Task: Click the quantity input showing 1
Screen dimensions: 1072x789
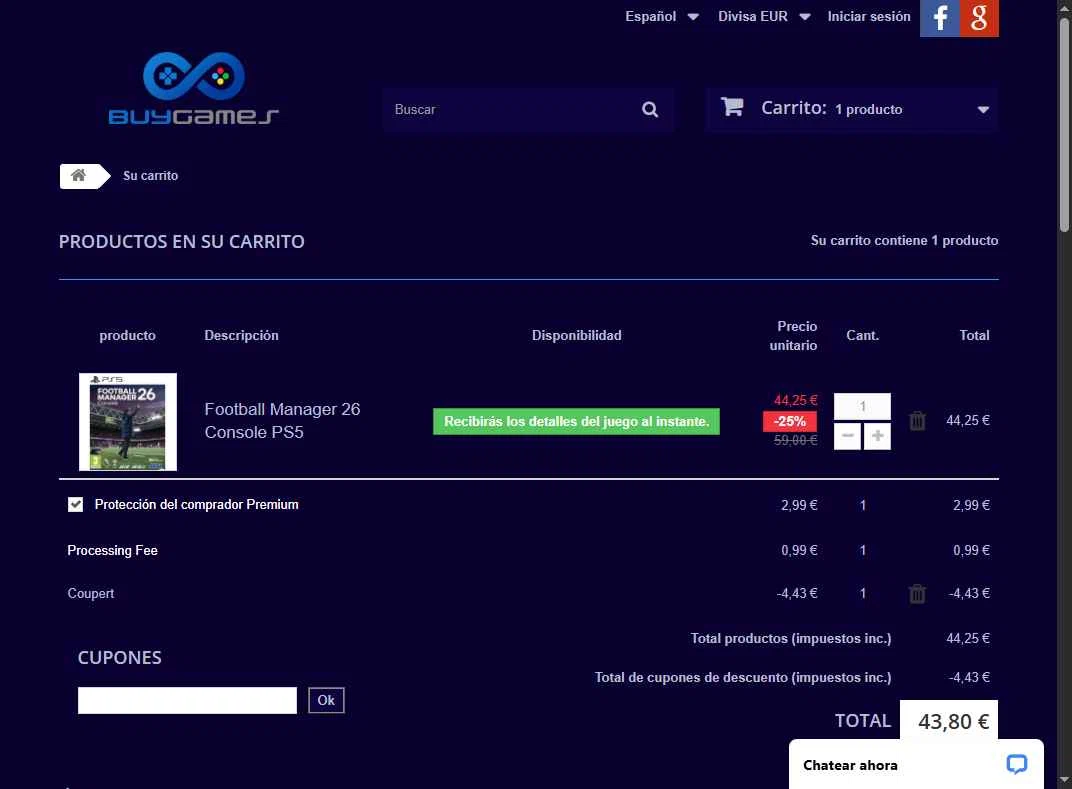Action: click(862, 406)
